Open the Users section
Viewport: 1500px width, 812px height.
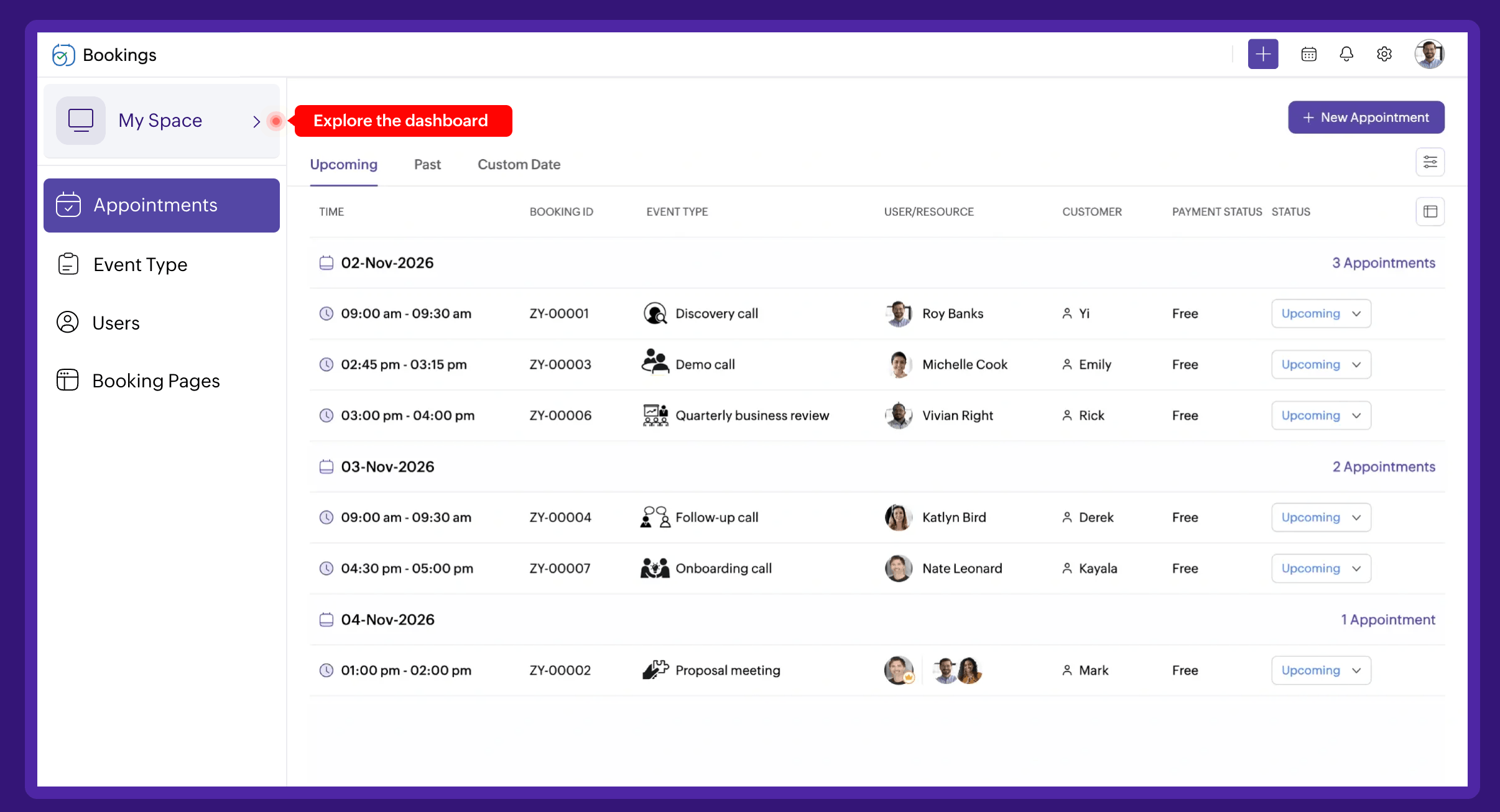click(116, 323)
